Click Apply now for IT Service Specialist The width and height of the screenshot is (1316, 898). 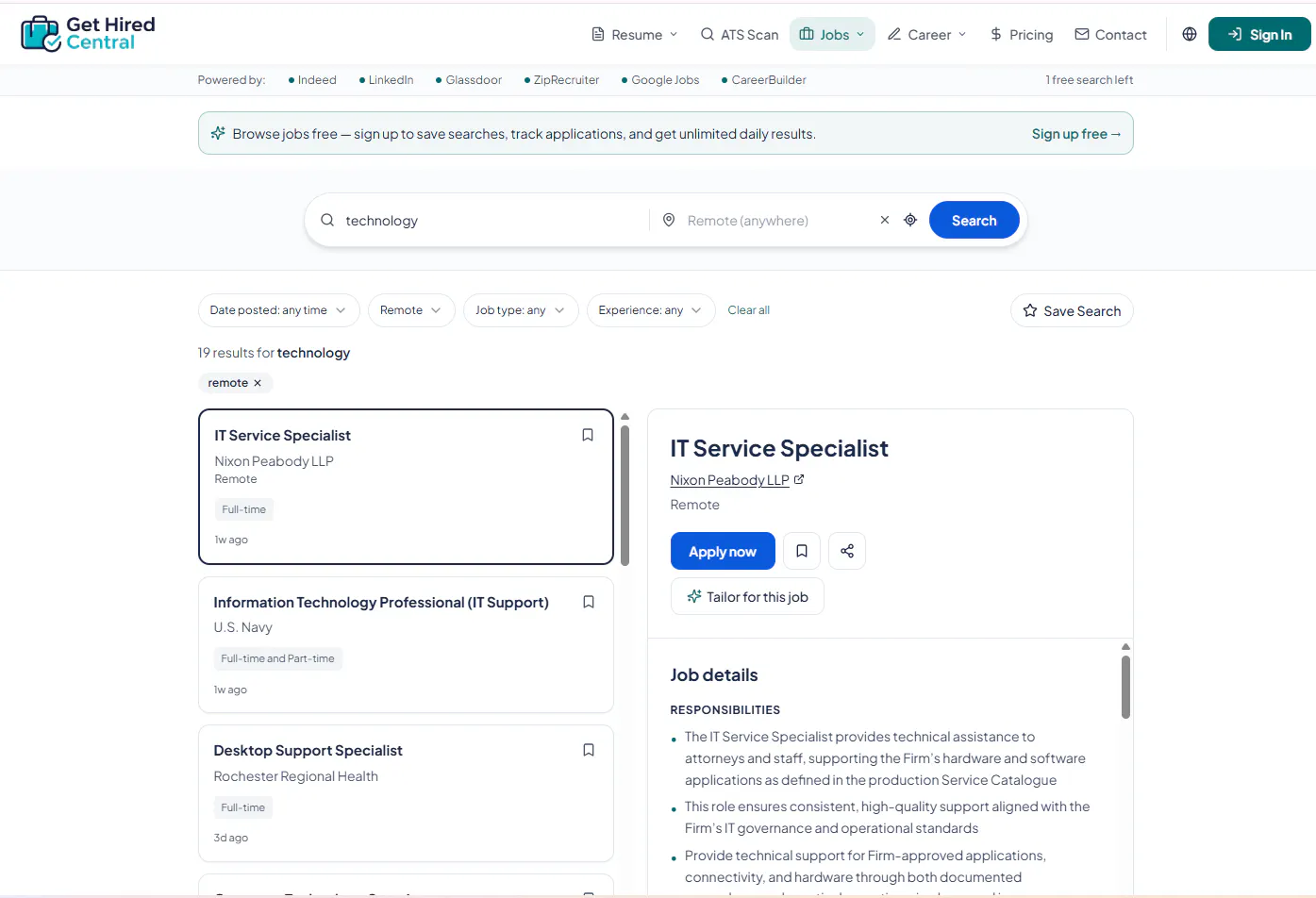[x=723, y=551]
